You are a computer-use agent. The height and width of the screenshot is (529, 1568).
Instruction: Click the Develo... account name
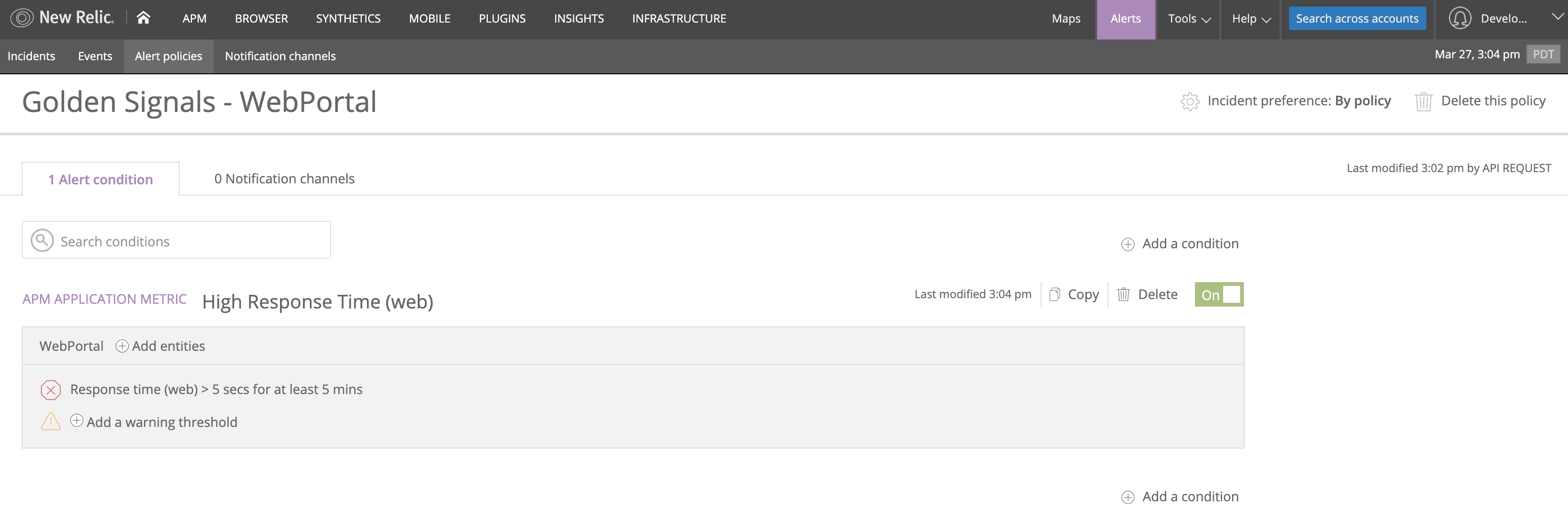(x=1504, y=18)
